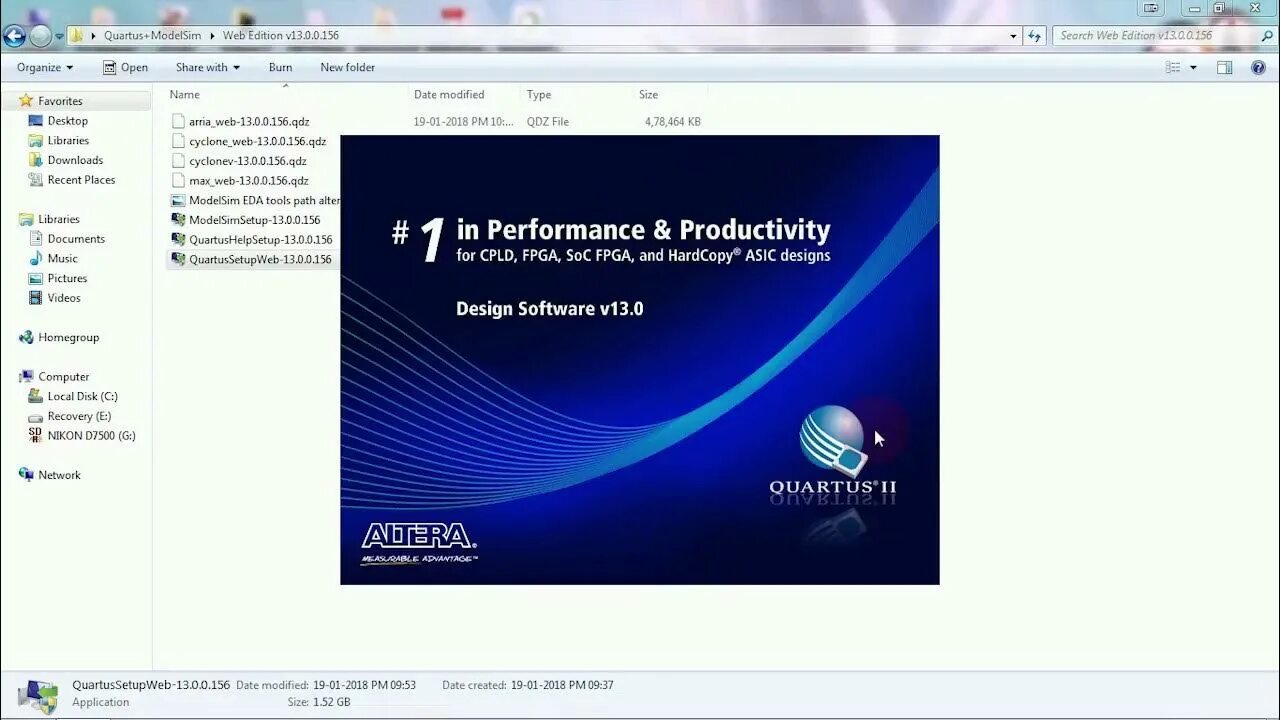Go forward with the Explorer Forward arrow
This screenshot has width=1280, height=720.
40,36
